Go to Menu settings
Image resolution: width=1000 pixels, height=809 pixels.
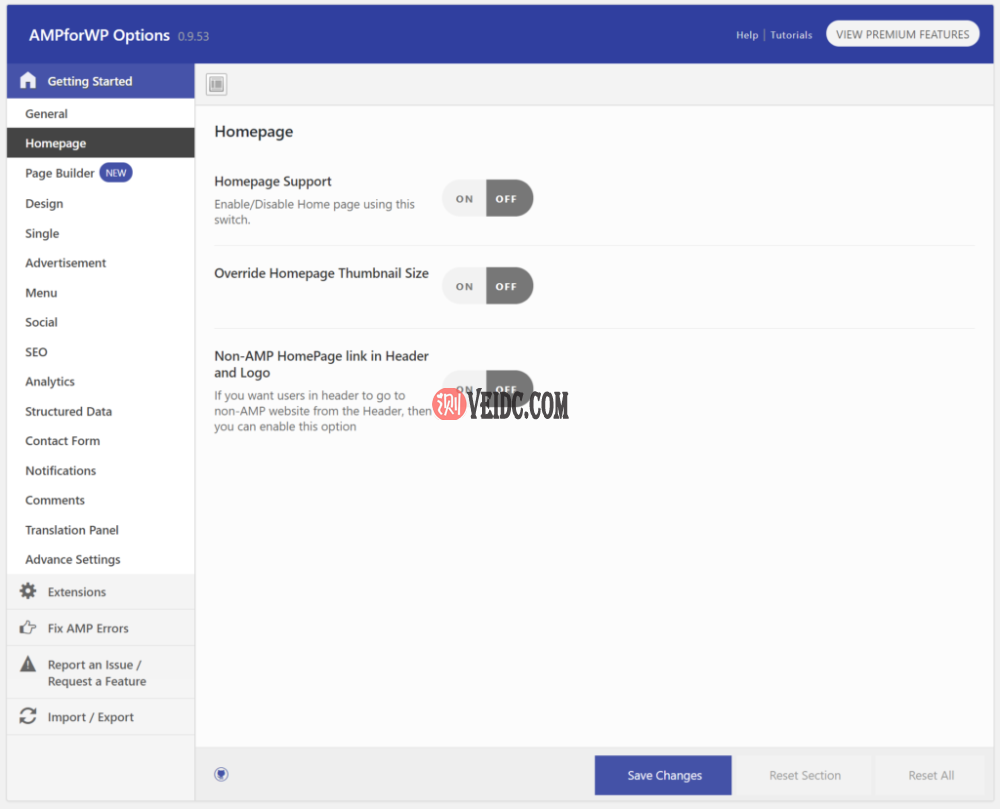tap(101, 293)
